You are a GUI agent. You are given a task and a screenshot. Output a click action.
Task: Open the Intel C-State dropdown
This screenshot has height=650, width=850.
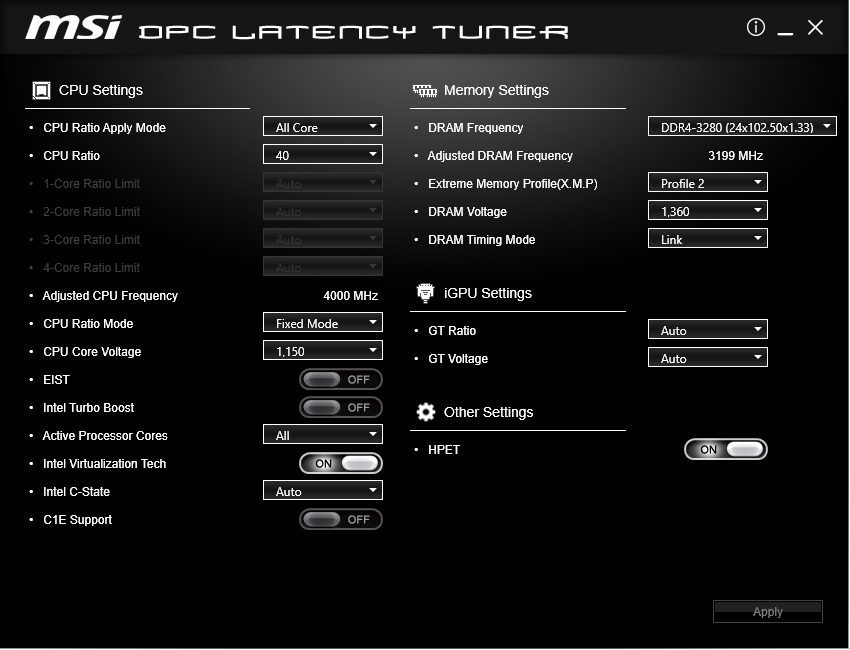click(x=323, y=491)
